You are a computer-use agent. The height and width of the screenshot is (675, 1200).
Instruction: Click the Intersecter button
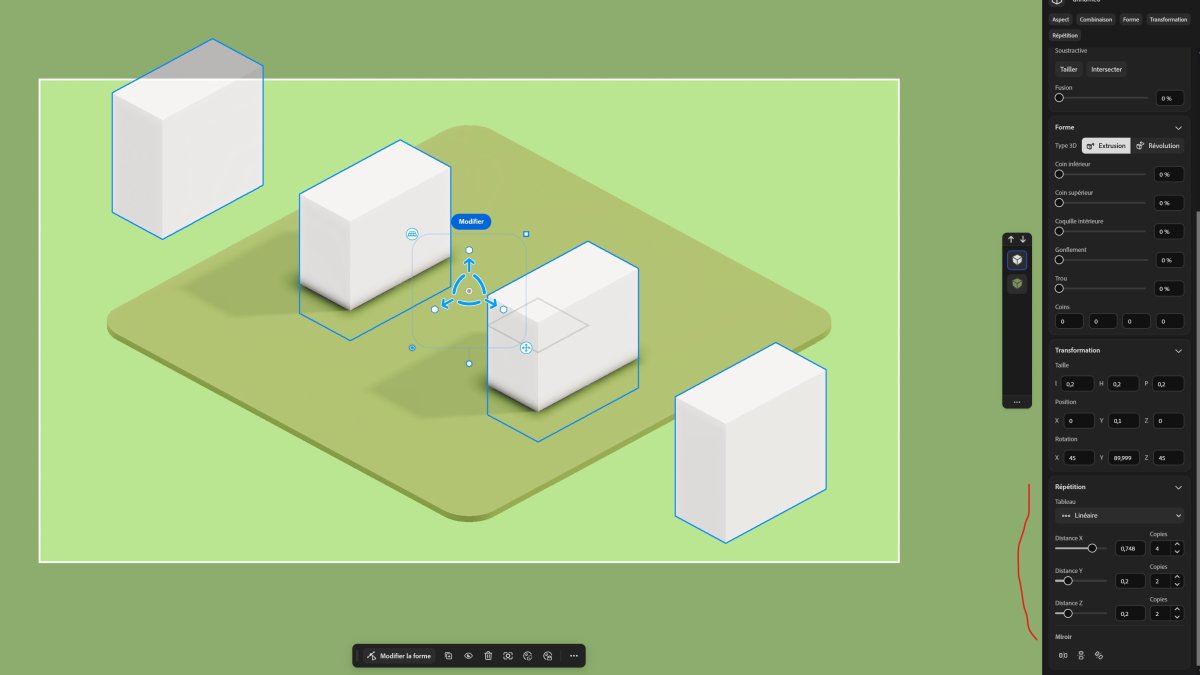point(1106,70)
